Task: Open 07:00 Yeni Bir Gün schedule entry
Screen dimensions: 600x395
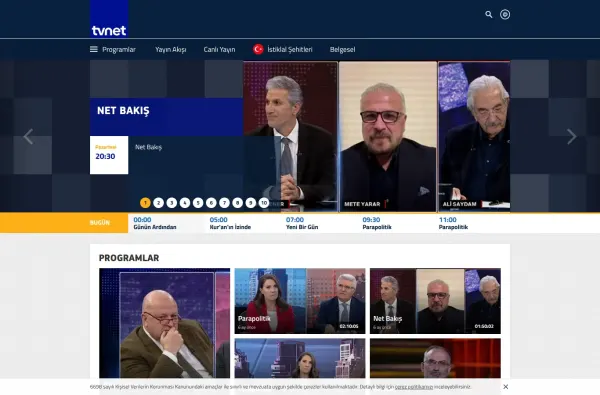Action: point(302,223)
